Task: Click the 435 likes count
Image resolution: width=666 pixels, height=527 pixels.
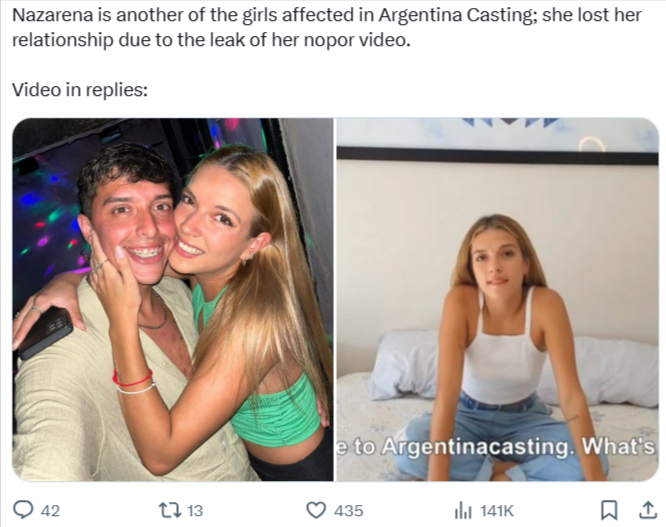Action: (348, 510)
